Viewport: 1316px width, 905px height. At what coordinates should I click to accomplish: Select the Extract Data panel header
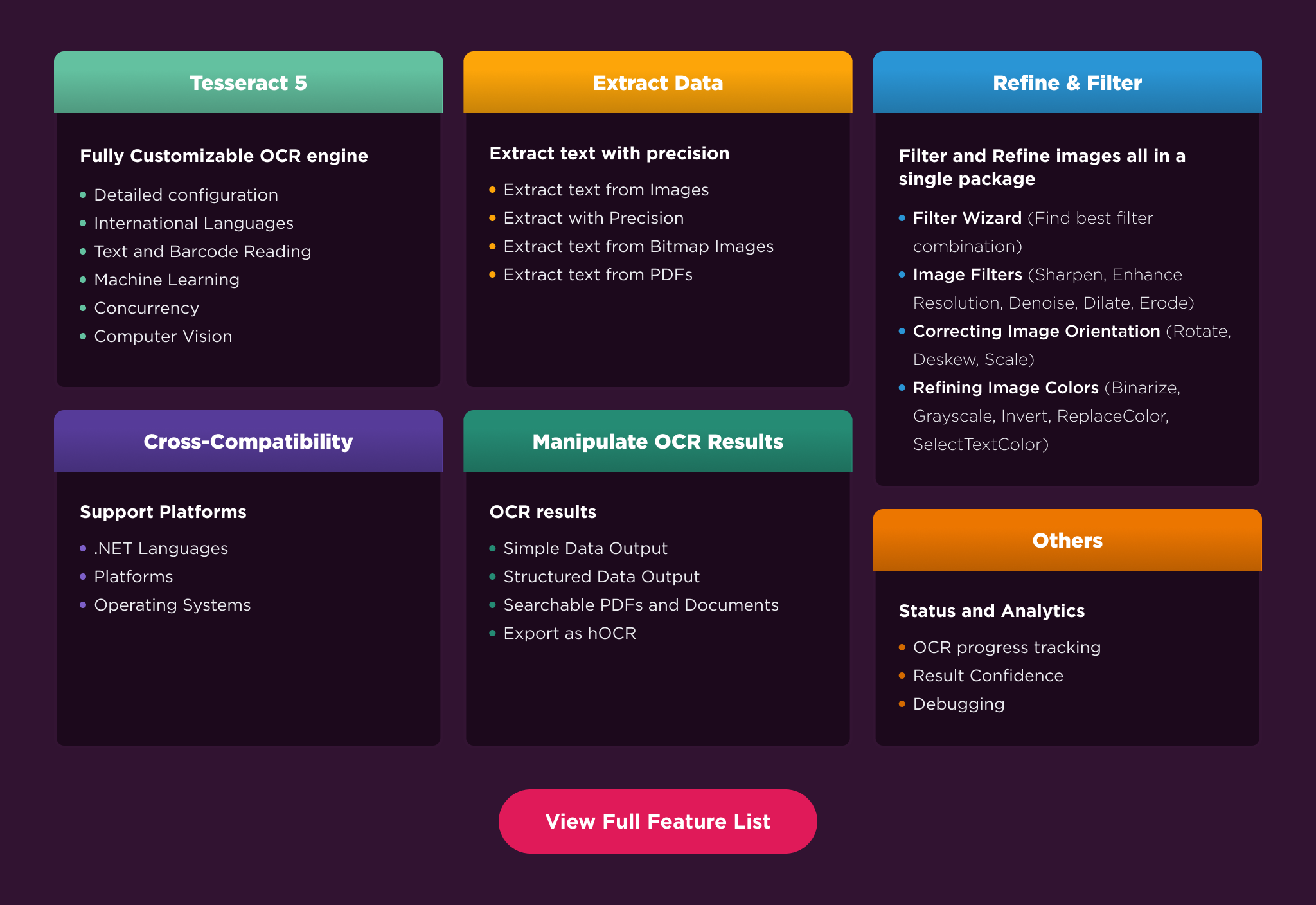pyautogui.click(x=657, y=82)
